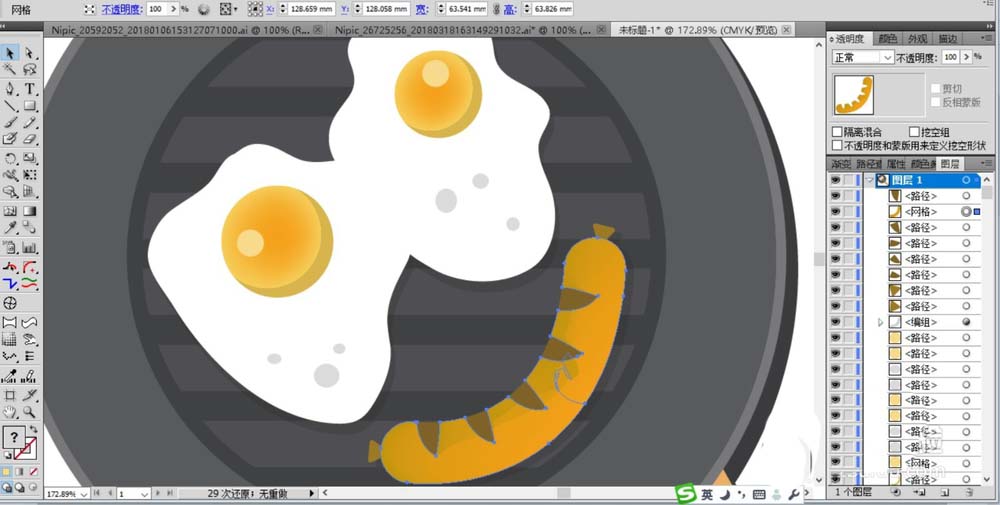1000x505 pixels.
Task: Switch to the 外观 tab
Action: (x=918, y=39)
